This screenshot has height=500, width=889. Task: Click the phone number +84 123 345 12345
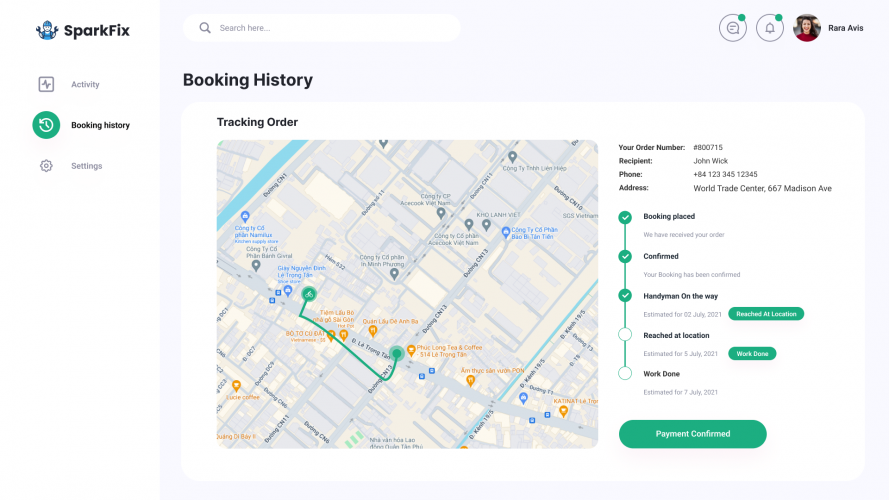coord(725,175)
